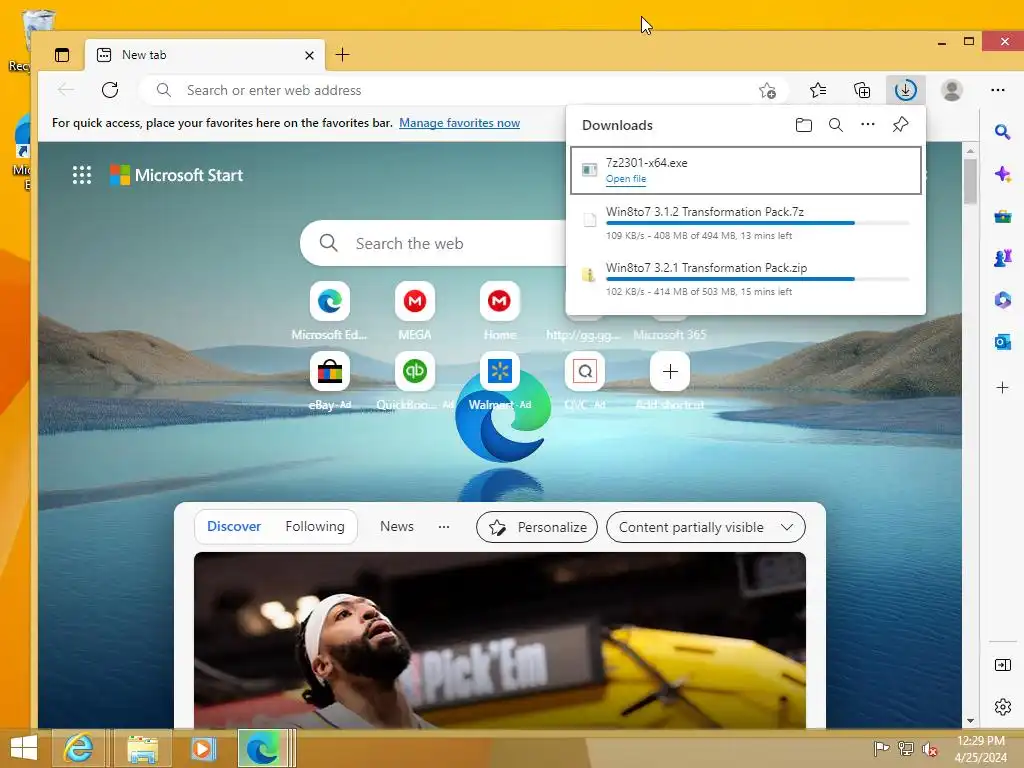
Task: Open the profile avatar icon
Action: [x=952, y=90]
